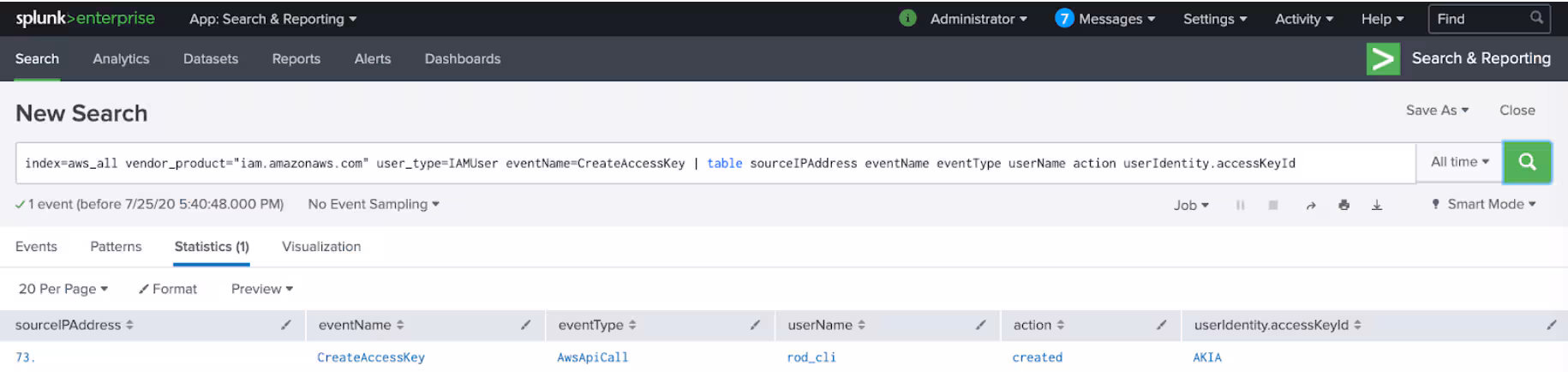Run search with green magnifier button
Image resolution: width=1568 pixels, height=372 pixels.
click(1526, 162)
